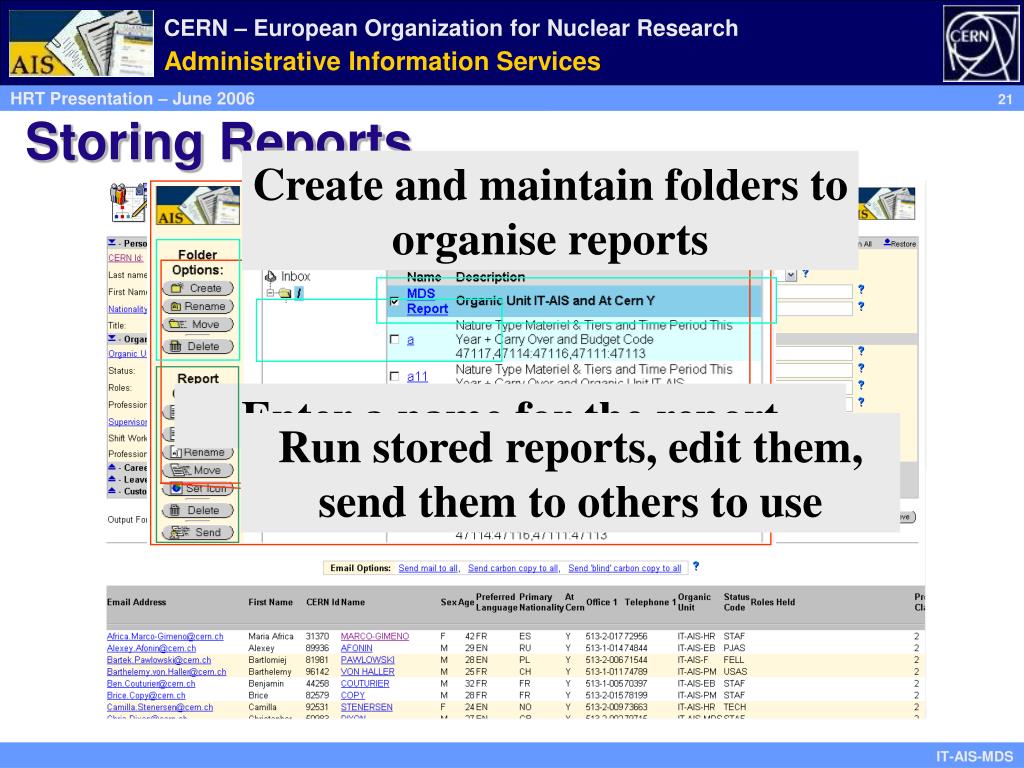Viewport: 1024px width, 768px height.
Task: Click the AIS logo in slide header
Action: (x=82, y=43)
